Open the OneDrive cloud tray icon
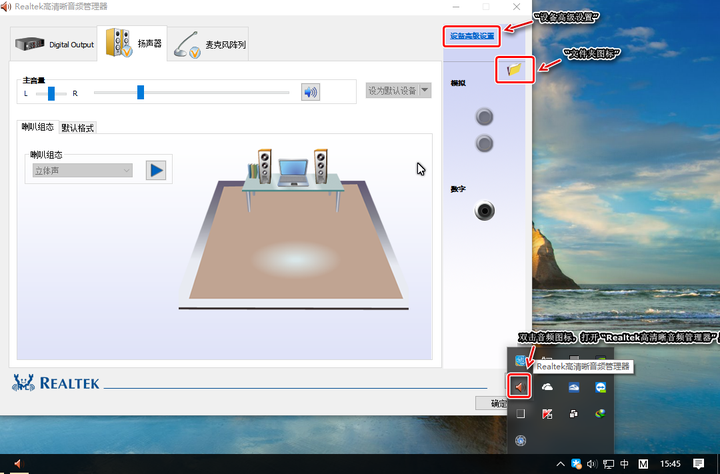 pyautogui.click(x=547, y=387)
